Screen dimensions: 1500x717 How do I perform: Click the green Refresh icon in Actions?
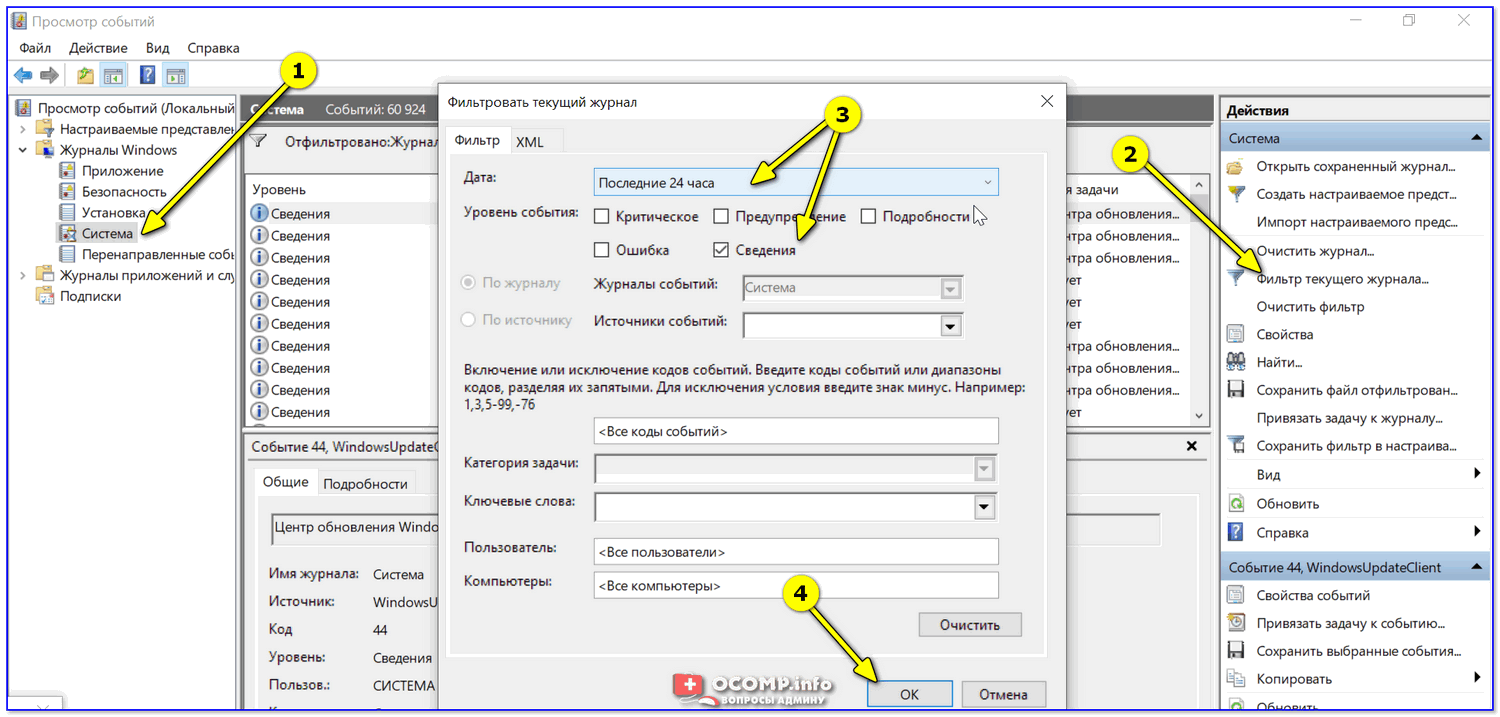[1236, 504]
